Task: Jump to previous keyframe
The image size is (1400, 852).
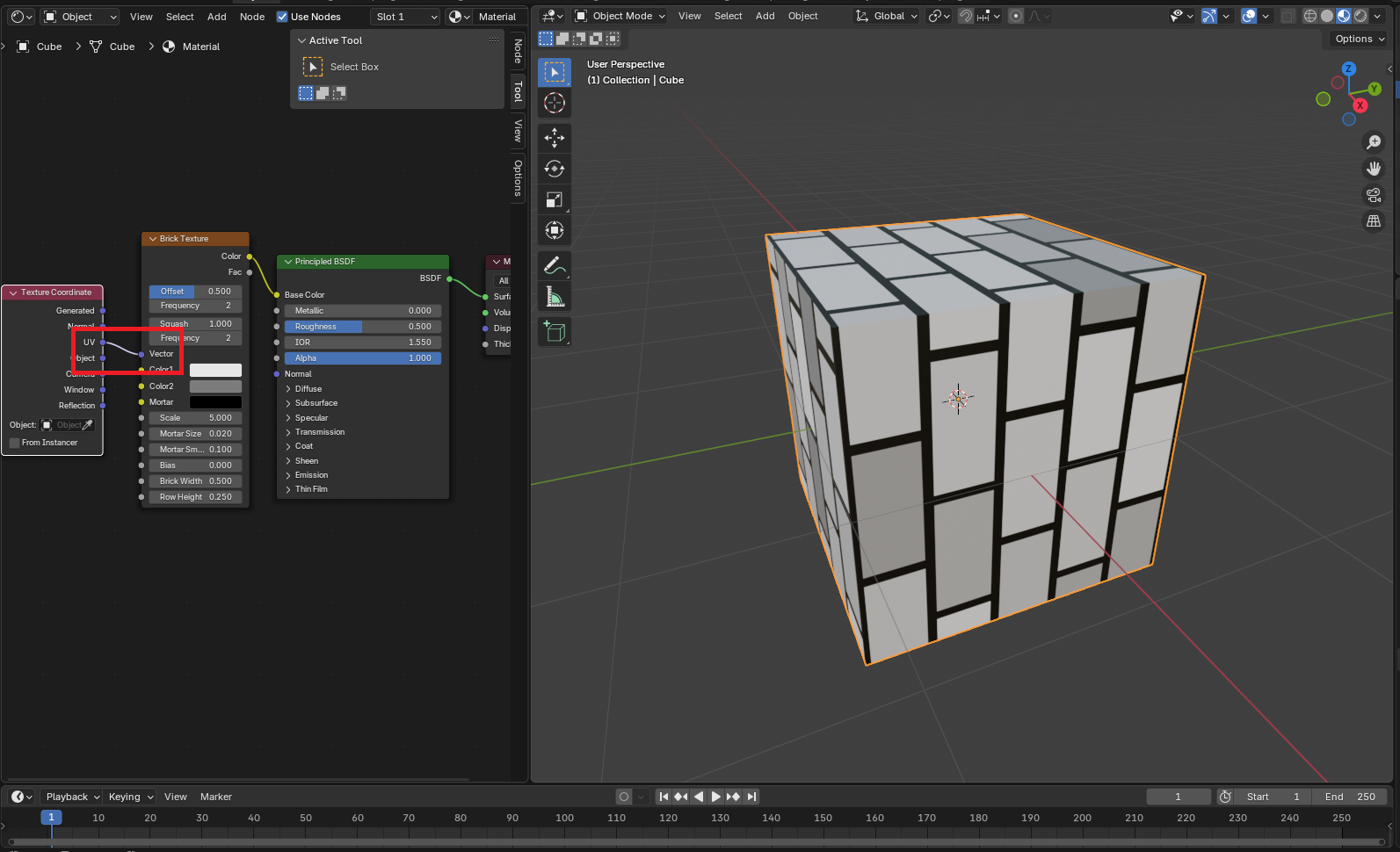Action: (x=681, y=797)
